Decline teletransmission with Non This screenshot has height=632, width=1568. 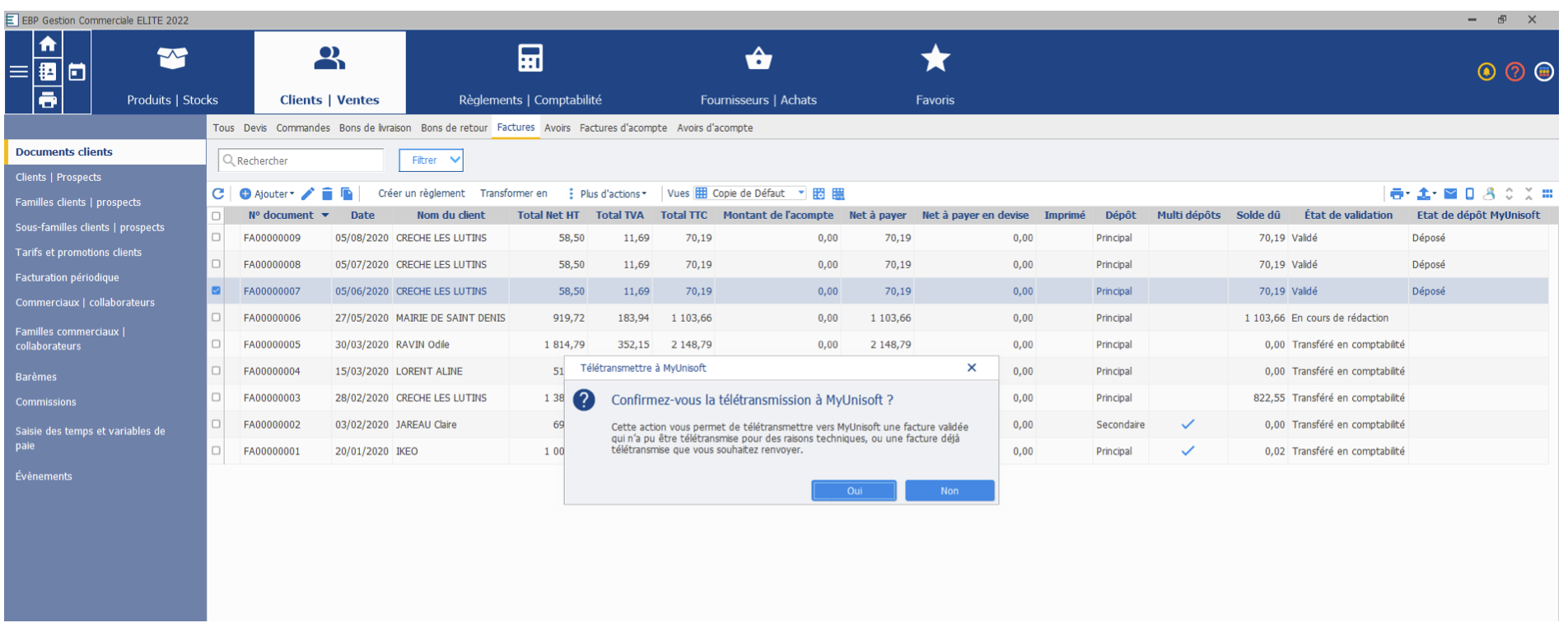click(950, 490)
